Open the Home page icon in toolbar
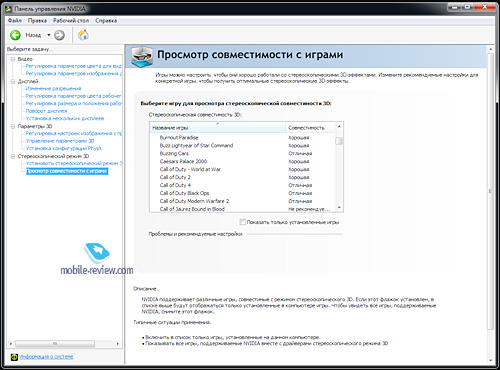Viewport: 500px width, 370px height. coord(83,35)
